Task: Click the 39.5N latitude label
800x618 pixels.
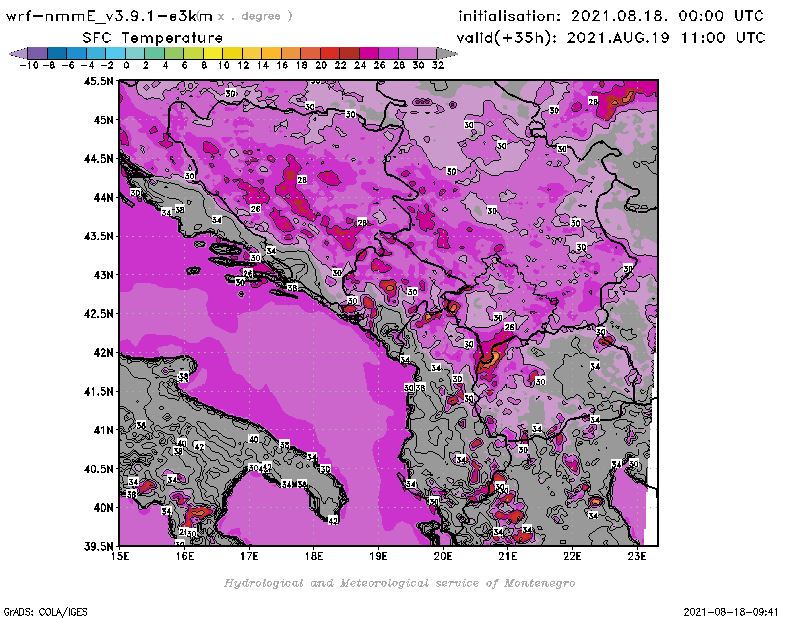Action: pyautogui.click(x=98, y=547)
